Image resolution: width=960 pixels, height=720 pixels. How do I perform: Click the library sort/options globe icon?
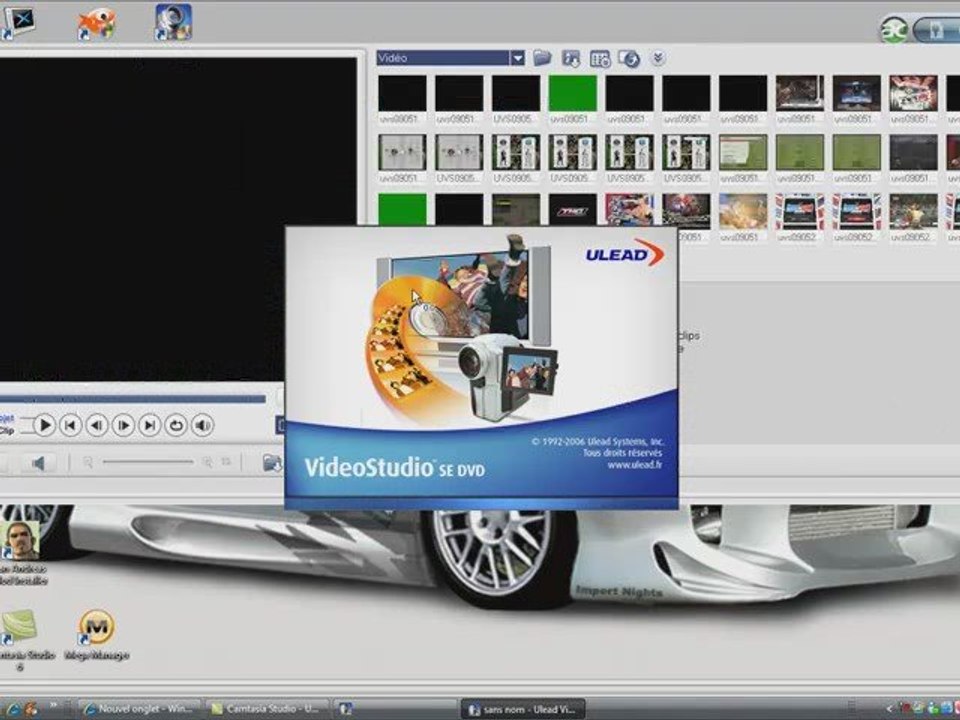click(629, 59)
